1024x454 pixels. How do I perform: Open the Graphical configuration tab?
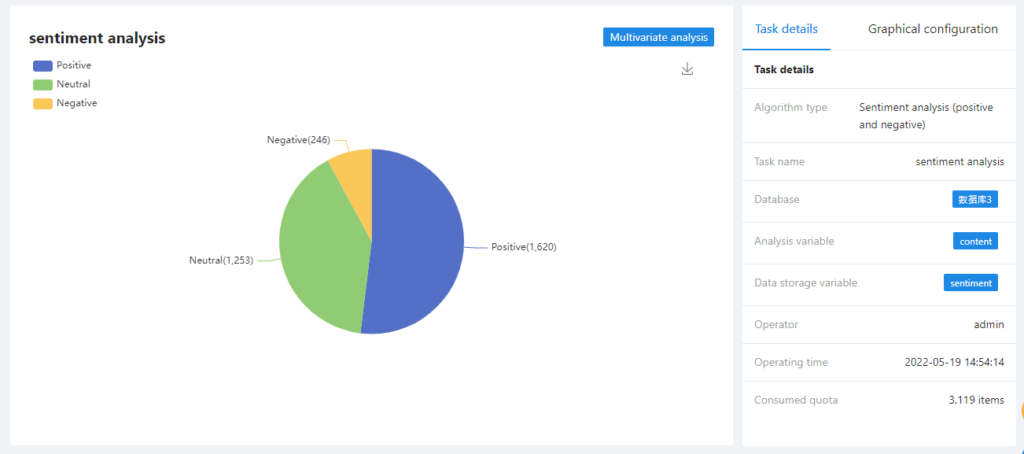(x=932, y=29)
